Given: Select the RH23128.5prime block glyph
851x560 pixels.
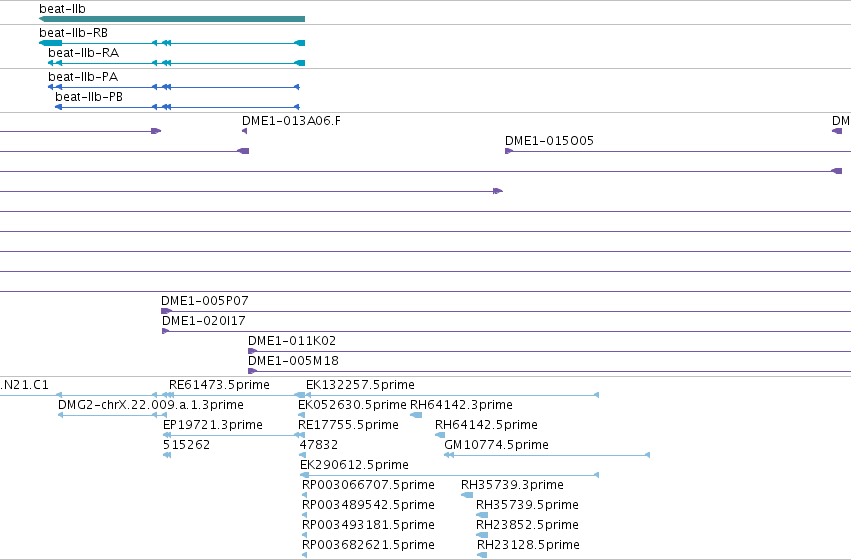Looking at the screenshot, I should 482,555.
